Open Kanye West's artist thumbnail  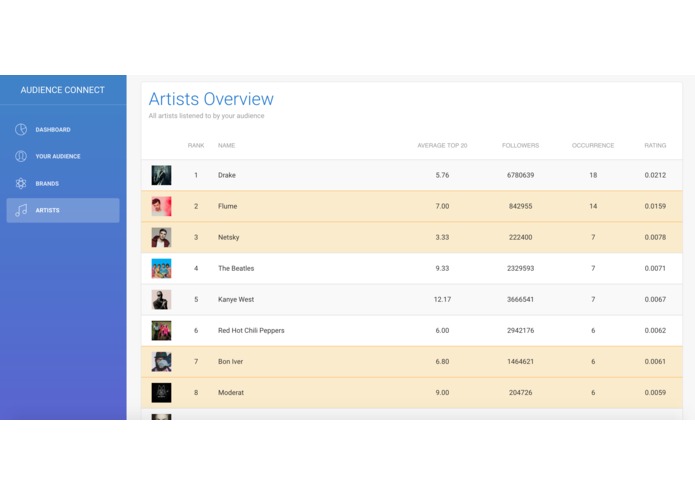pyautogui.click(x=161, y=300)
